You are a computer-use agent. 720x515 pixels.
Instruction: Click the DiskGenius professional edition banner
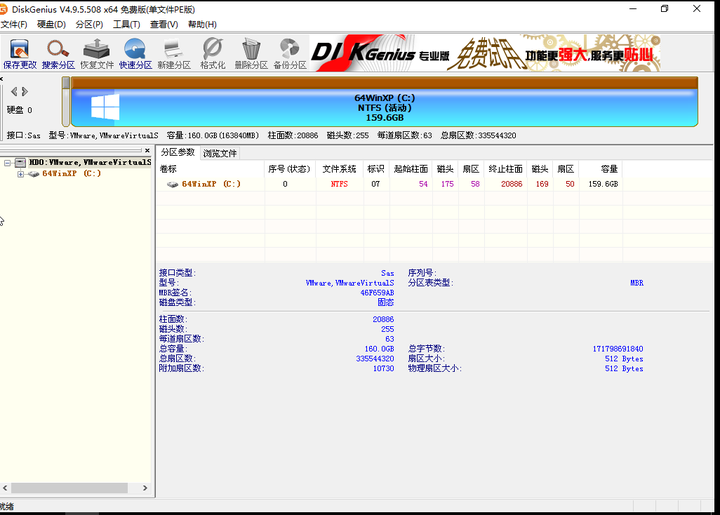485,53
